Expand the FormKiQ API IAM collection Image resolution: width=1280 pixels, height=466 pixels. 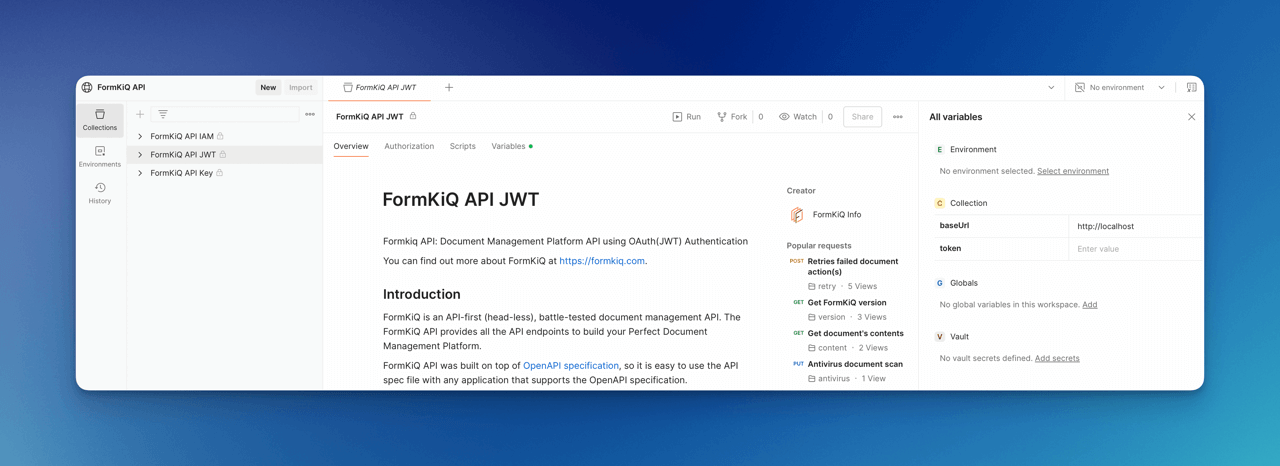140,136
